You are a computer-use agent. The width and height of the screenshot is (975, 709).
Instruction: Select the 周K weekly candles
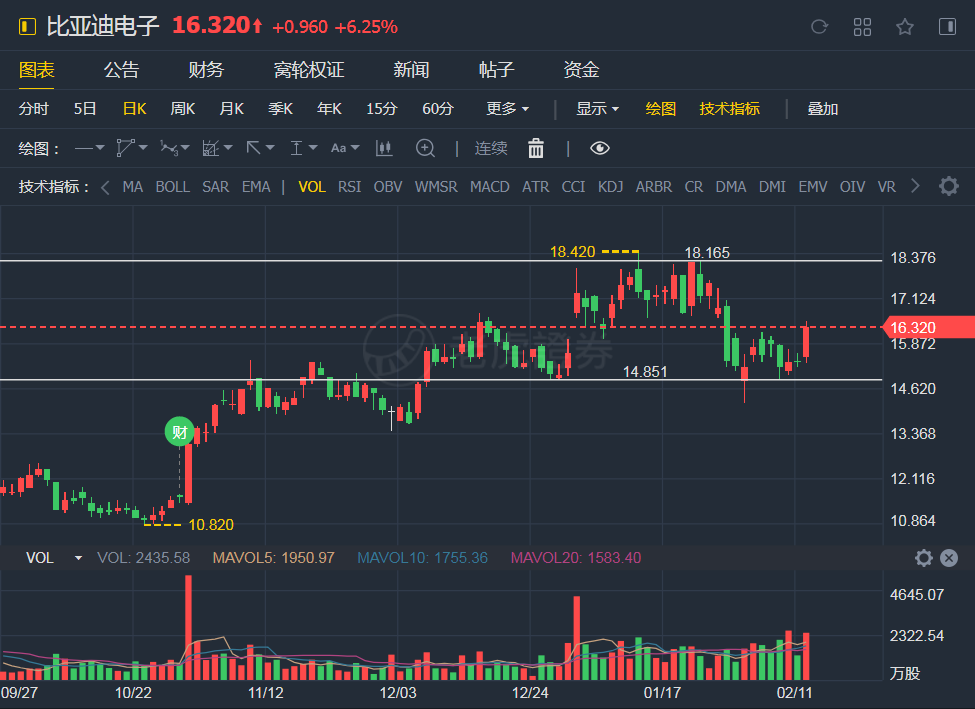[x=183, y=109]
